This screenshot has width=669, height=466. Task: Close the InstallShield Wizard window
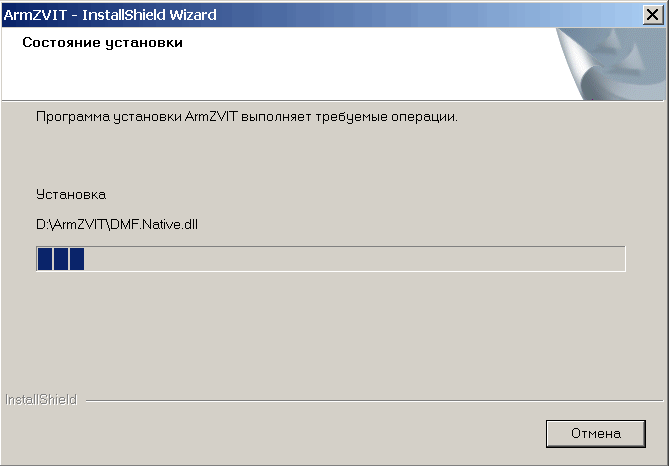click(x=653, y=15)
